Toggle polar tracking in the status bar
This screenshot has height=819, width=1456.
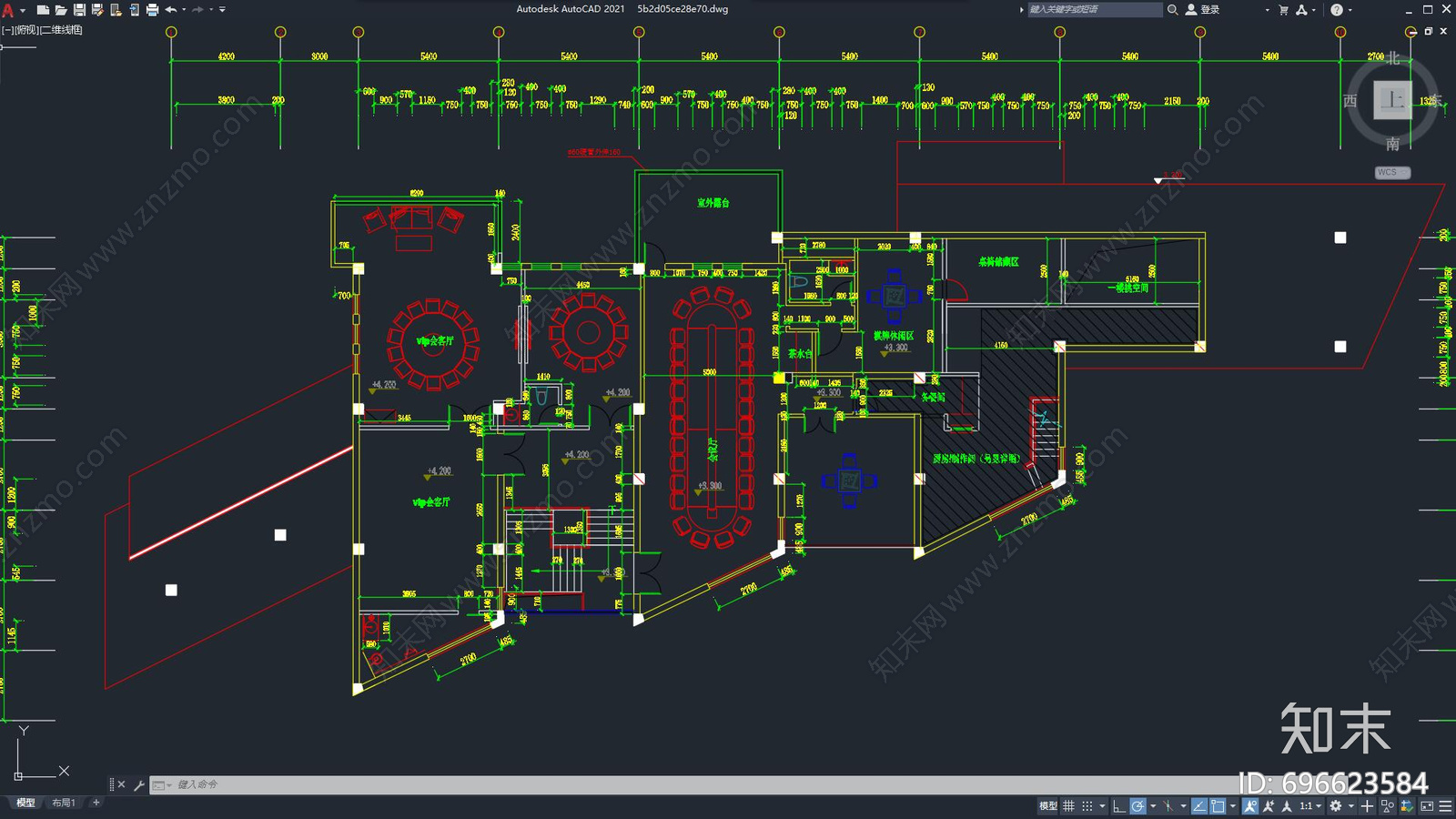(x=1137, y=806)
